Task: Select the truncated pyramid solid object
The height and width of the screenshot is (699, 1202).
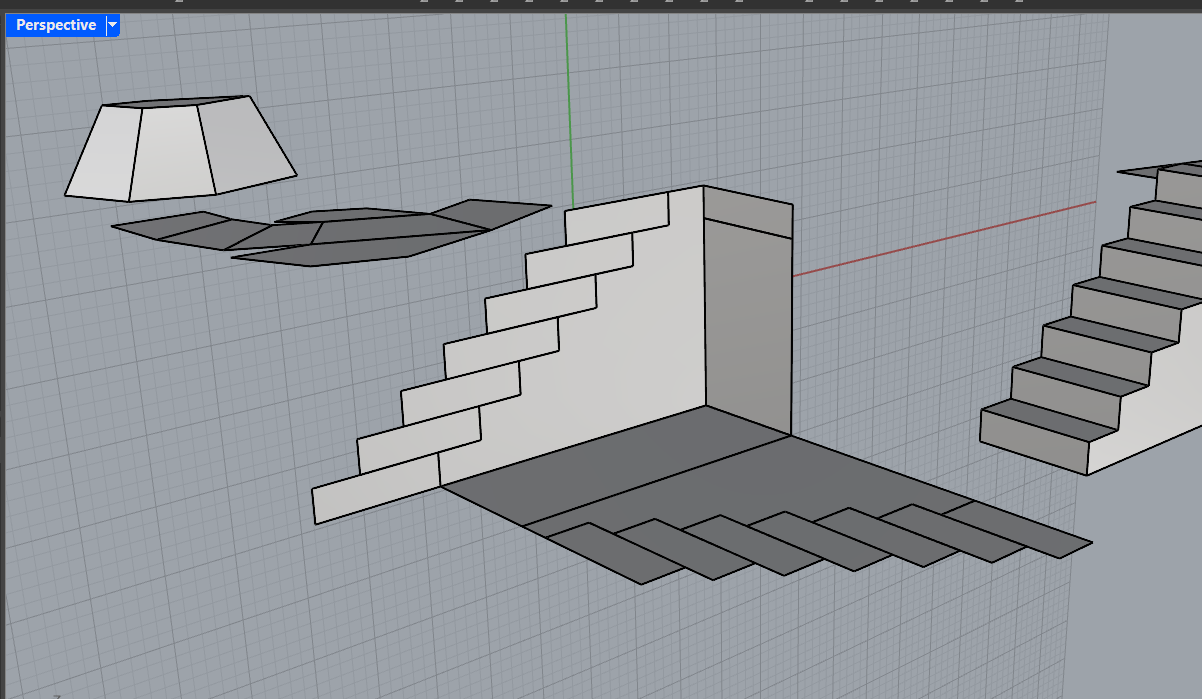Action: [x=180, y=148]
